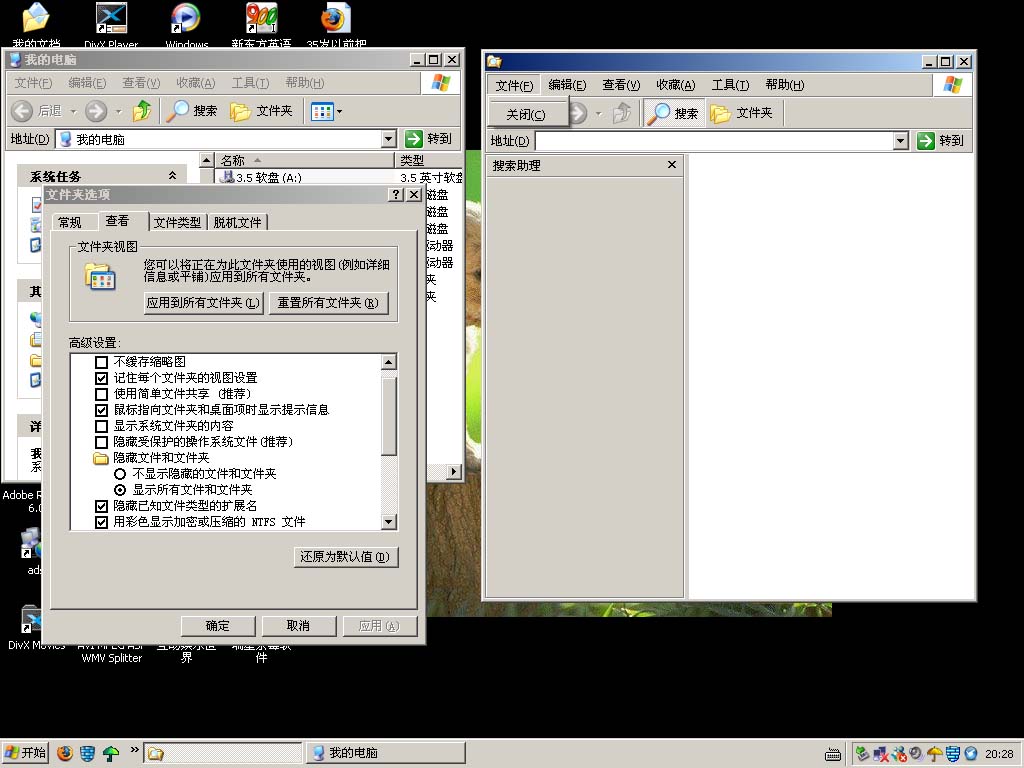This screenshot has width=1024, height=768.
Task: Click the unnamed folder taskbar button
Action: click(222, 753)
